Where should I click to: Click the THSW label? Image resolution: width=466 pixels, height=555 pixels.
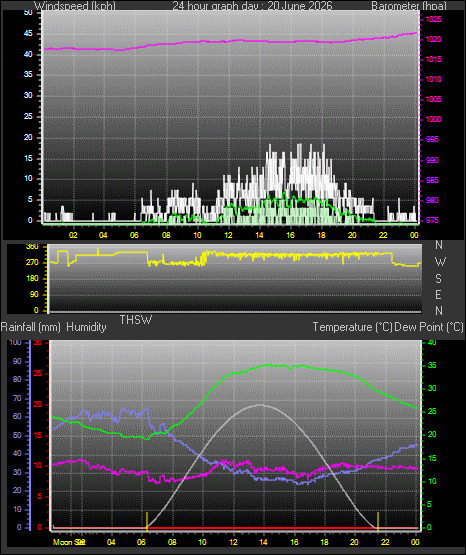136,320
